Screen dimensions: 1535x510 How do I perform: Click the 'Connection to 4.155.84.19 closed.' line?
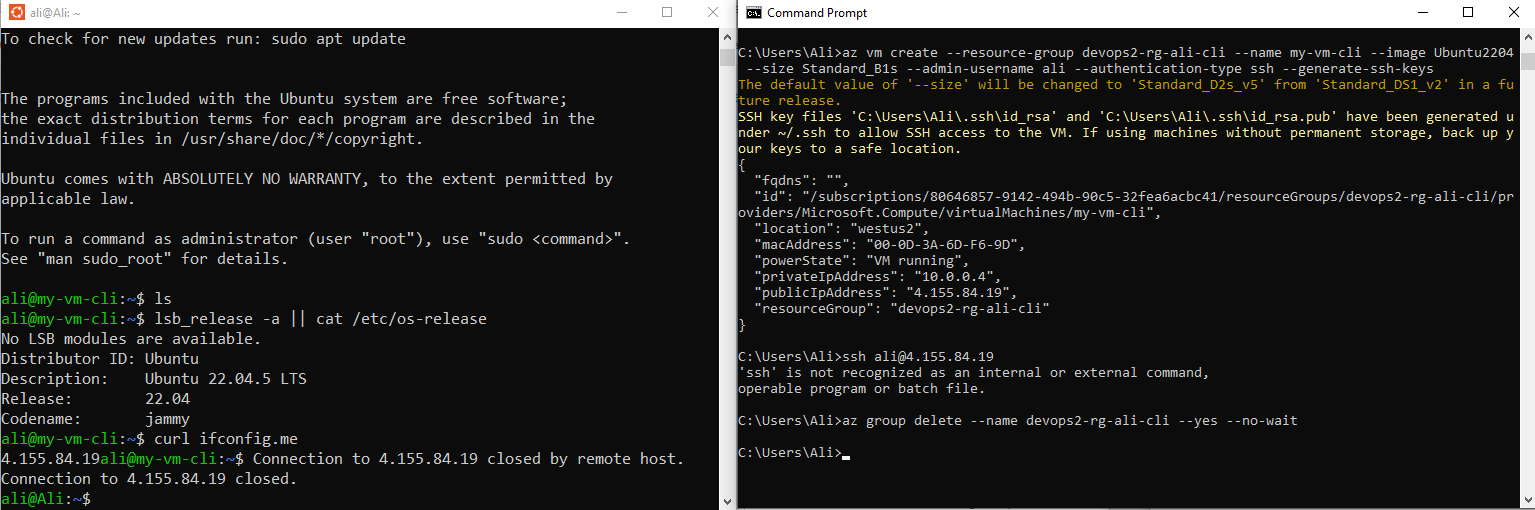(x=149, y=479)
